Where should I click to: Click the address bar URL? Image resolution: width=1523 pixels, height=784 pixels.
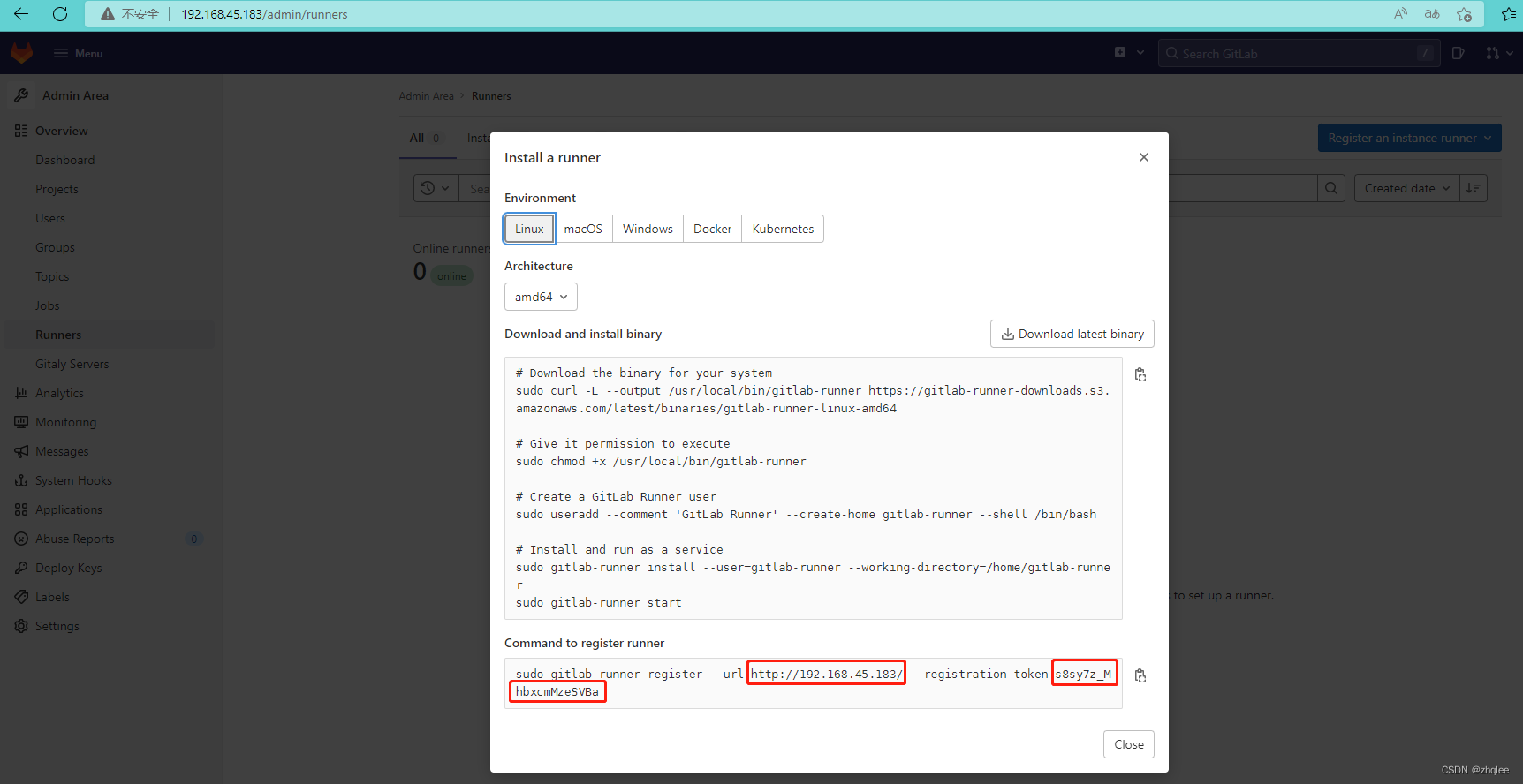click(264, 14)
